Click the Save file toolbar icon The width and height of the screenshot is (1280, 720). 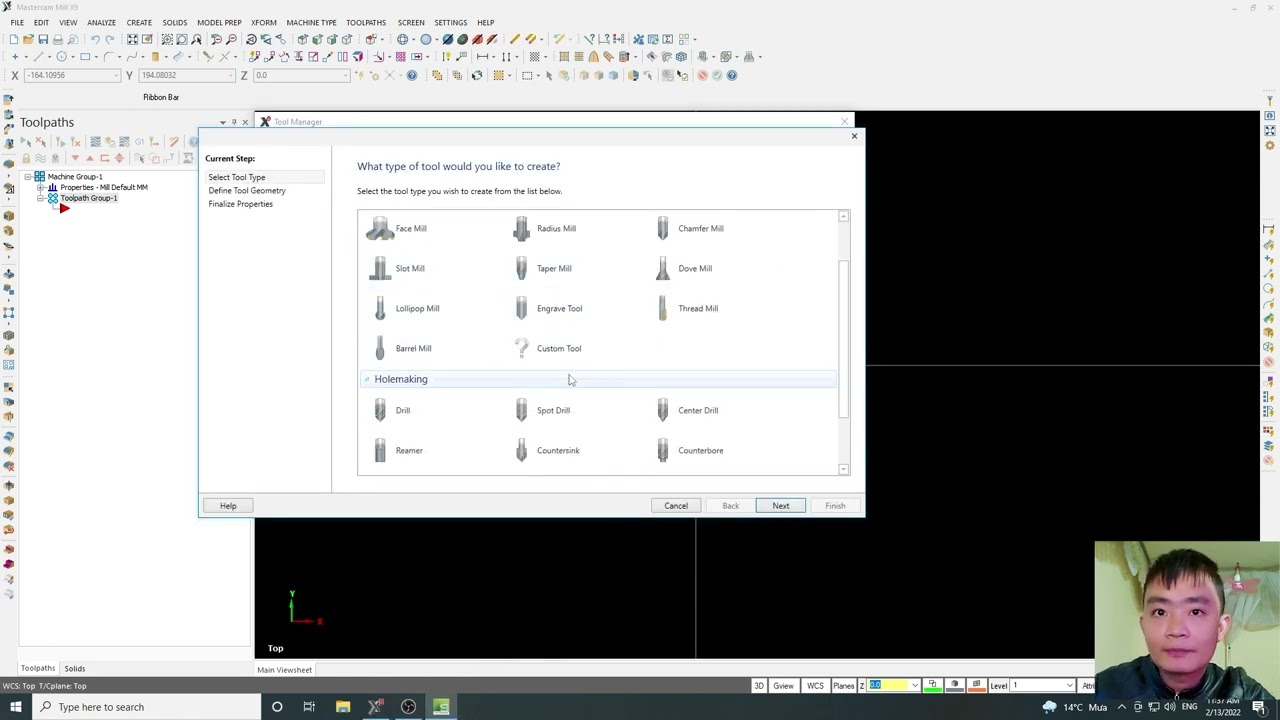(43, 39)
